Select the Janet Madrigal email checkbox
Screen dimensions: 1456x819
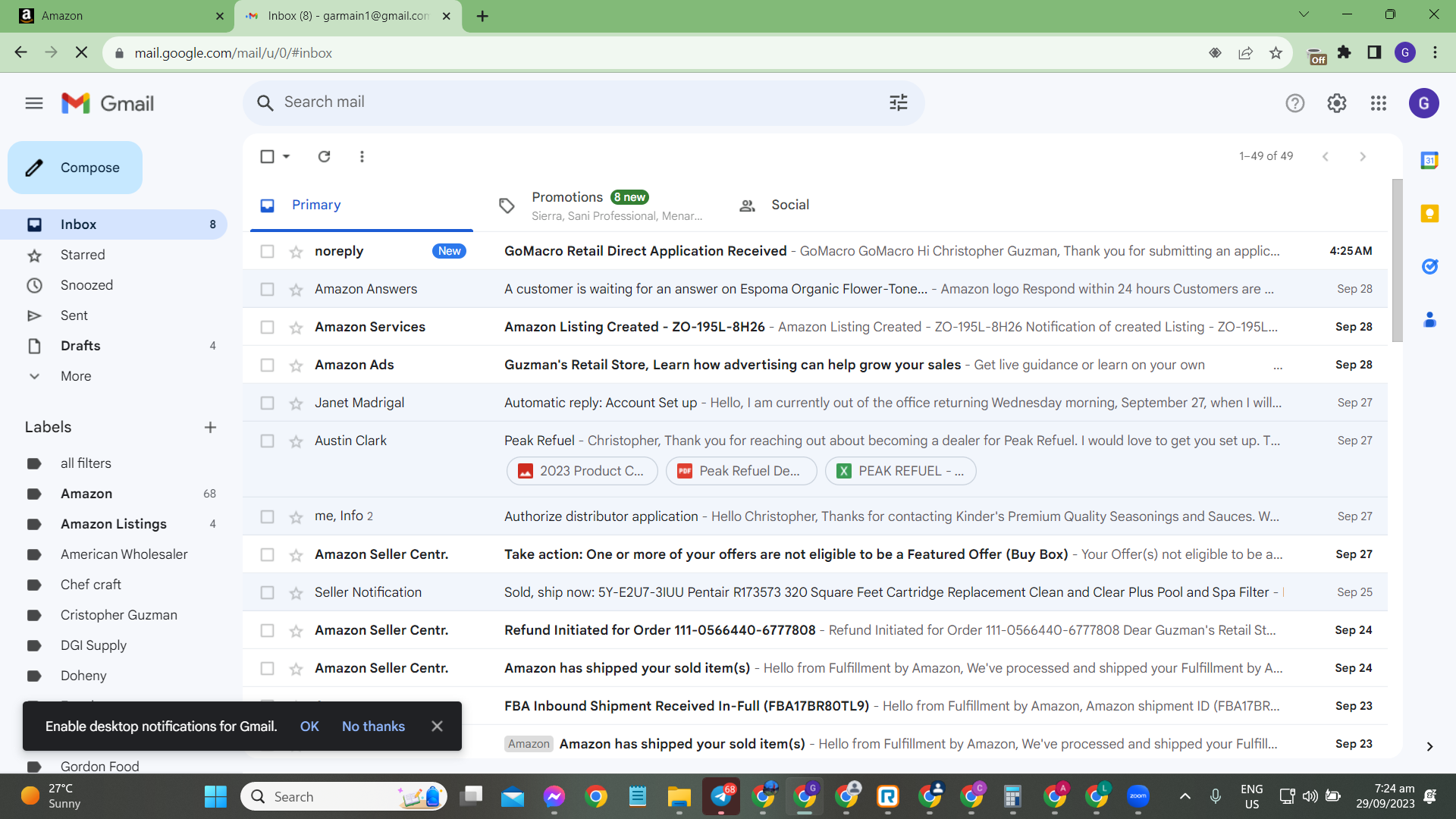point(267,403)
